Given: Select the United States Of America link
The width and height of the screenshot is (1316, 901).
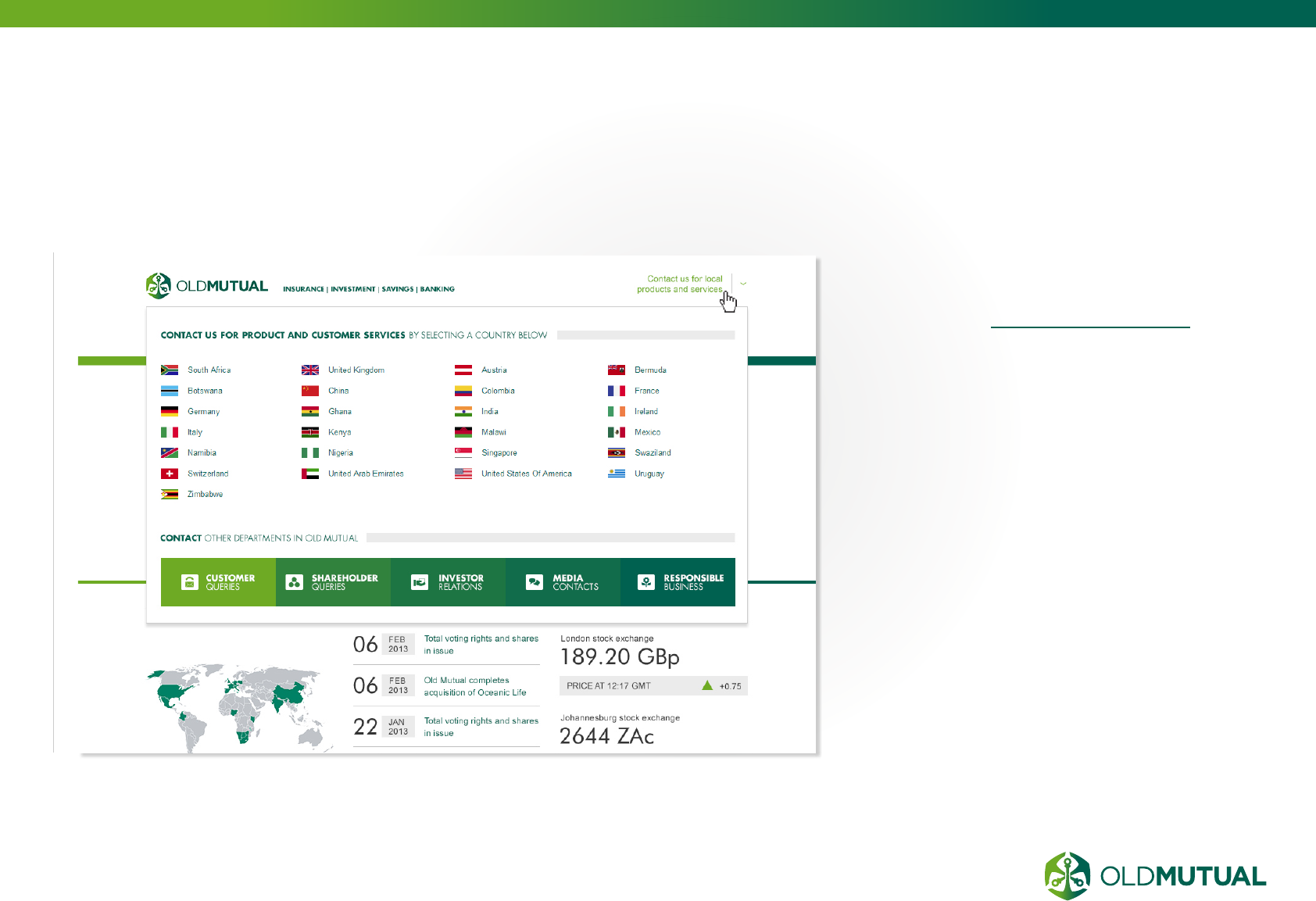Looking at the screenshot, I should 527,474.
